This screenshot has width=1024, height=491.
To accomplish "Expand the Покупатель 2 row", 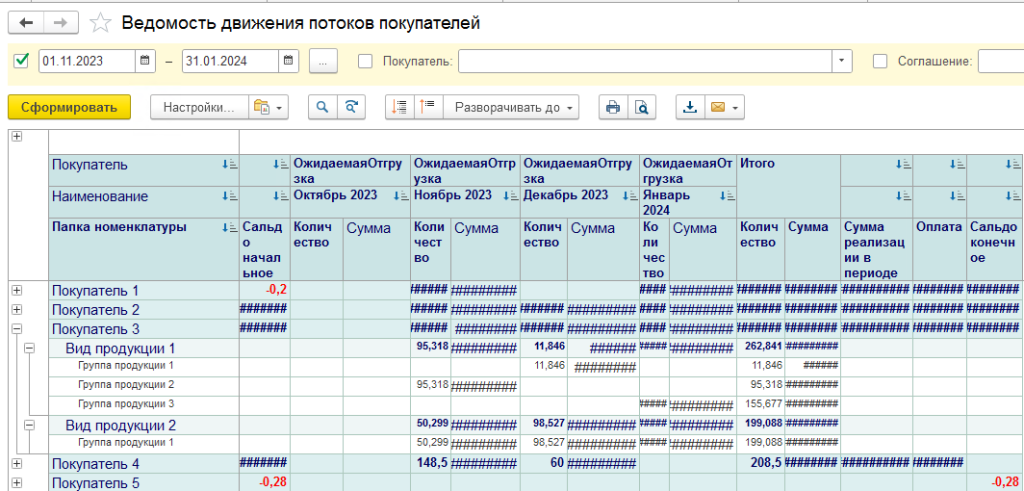I will pyautogui.click(x=16, y=309).
